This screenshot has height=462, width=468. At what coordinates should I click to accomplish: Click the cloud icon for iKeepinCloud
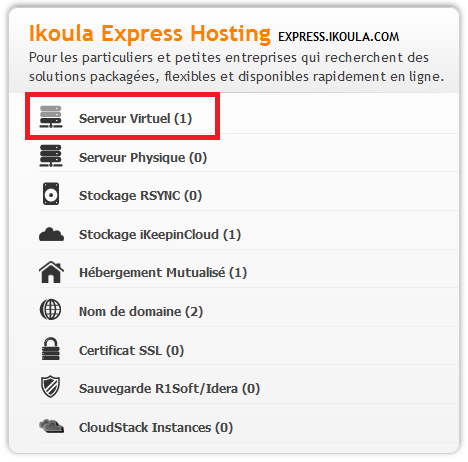click(x=51, y=234)
